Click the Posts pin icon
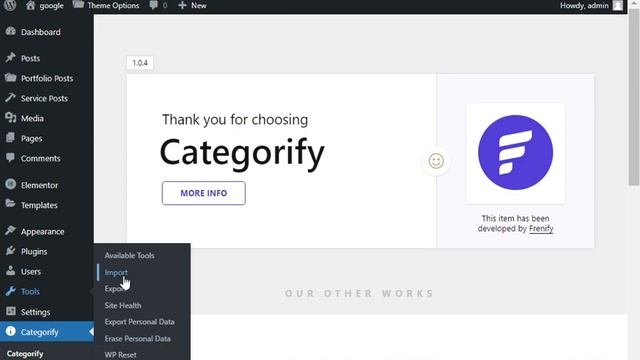Screen dimensions: 640x360 pos(11,58)
